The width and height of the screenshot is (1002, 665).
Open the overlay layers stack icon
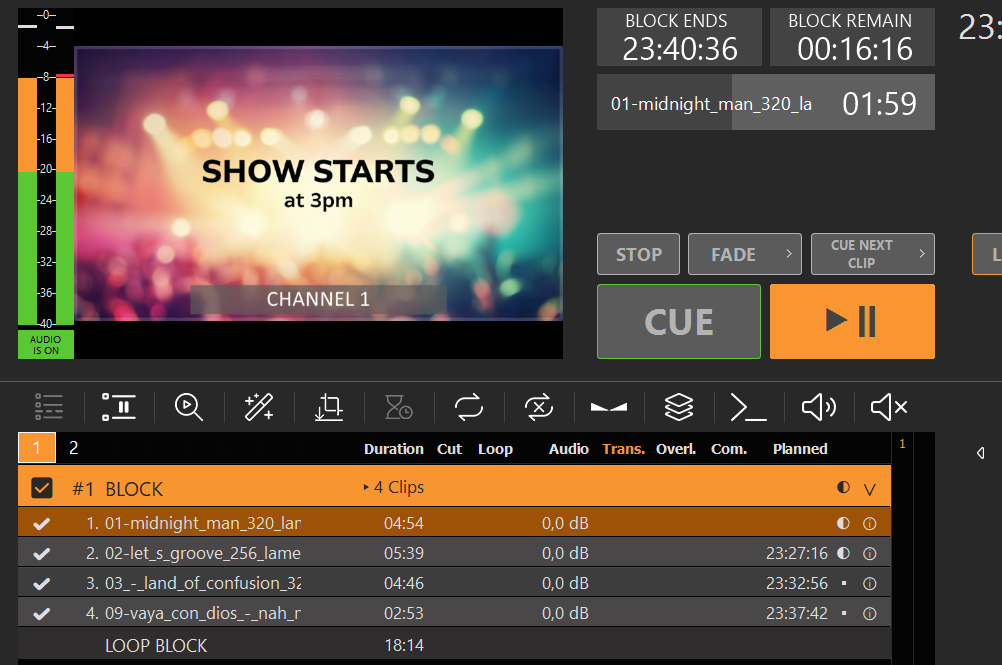point(679,407)
